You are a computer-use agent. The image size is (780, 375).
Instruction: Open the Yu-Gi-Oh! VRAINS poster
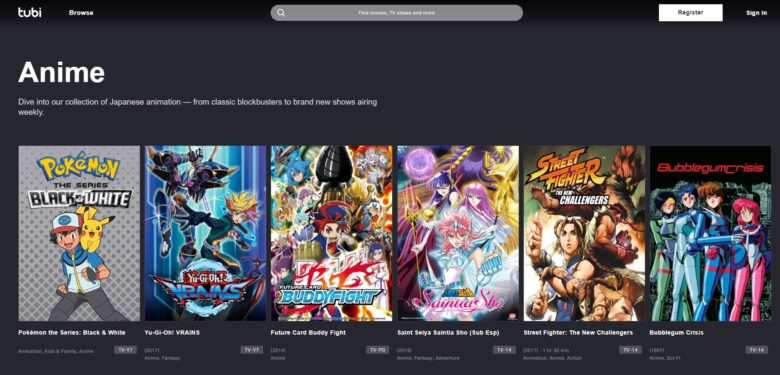[x=205, y=233]
